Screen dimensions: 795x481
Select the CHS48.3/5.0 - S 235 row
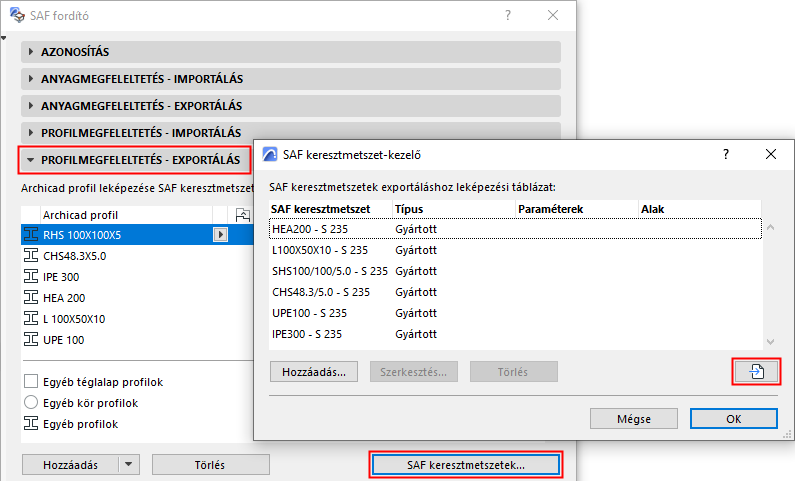point(515,292)
